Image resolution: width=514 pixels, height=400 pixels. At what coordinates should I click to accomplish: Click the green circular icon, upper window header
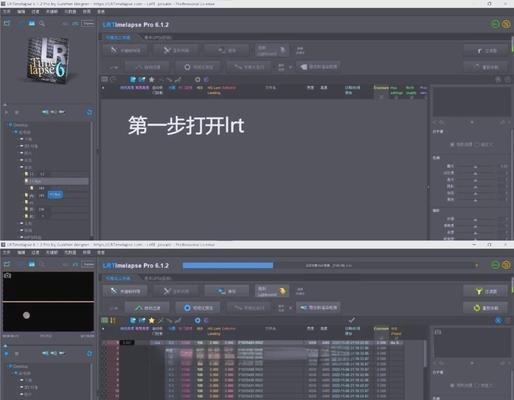coord(495,24)
